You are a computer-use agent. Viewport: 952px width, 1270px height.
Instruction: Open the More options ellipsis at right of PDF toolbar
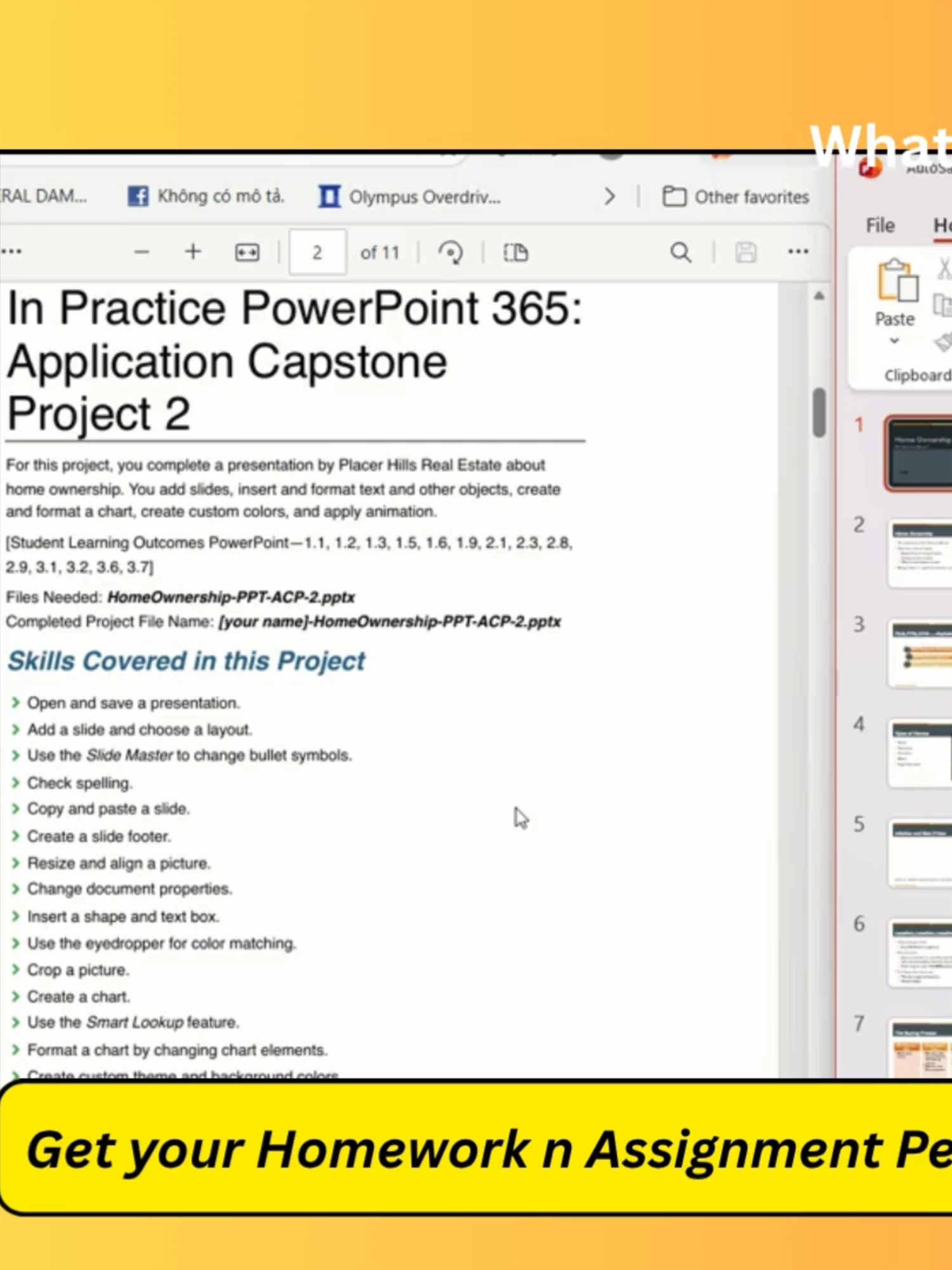pos(798,252)
